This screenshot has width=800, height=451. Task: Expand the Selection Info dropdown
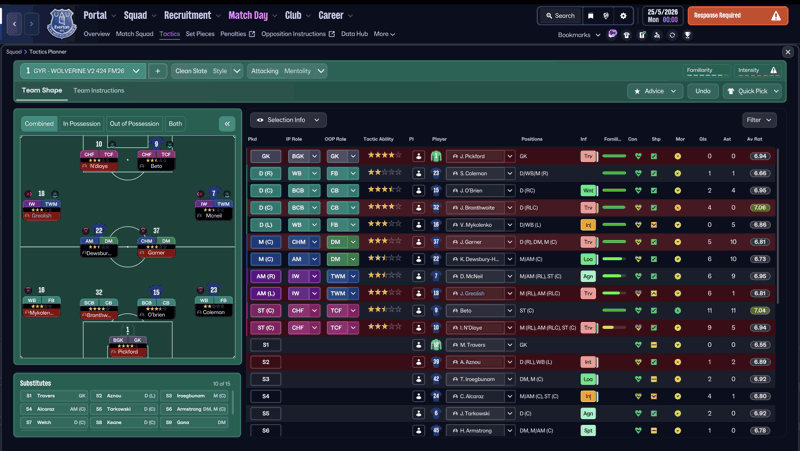click(288, 120)
